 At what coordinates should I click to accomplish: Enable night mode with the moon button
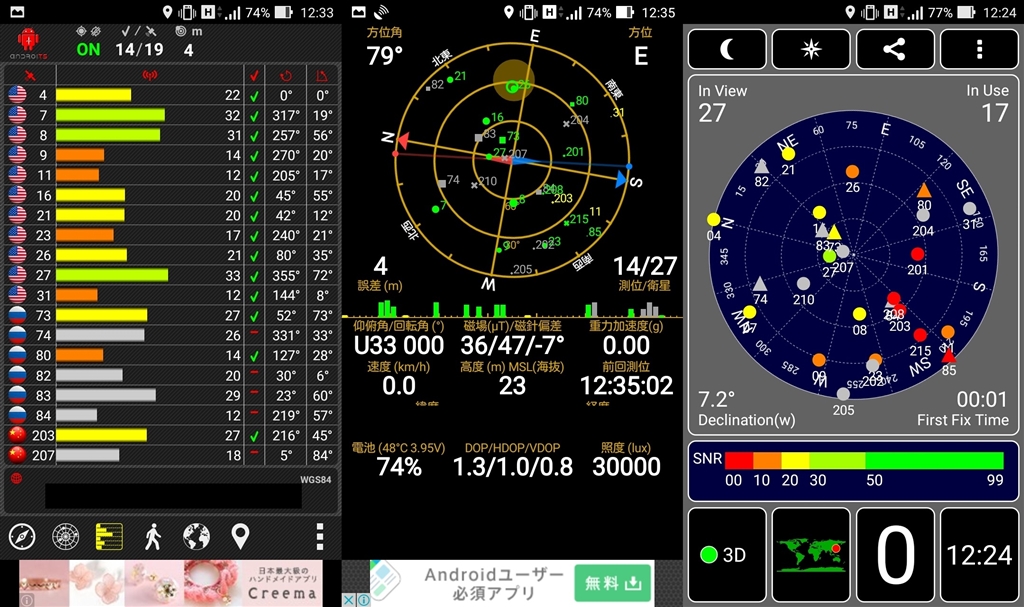pos(727,49)
